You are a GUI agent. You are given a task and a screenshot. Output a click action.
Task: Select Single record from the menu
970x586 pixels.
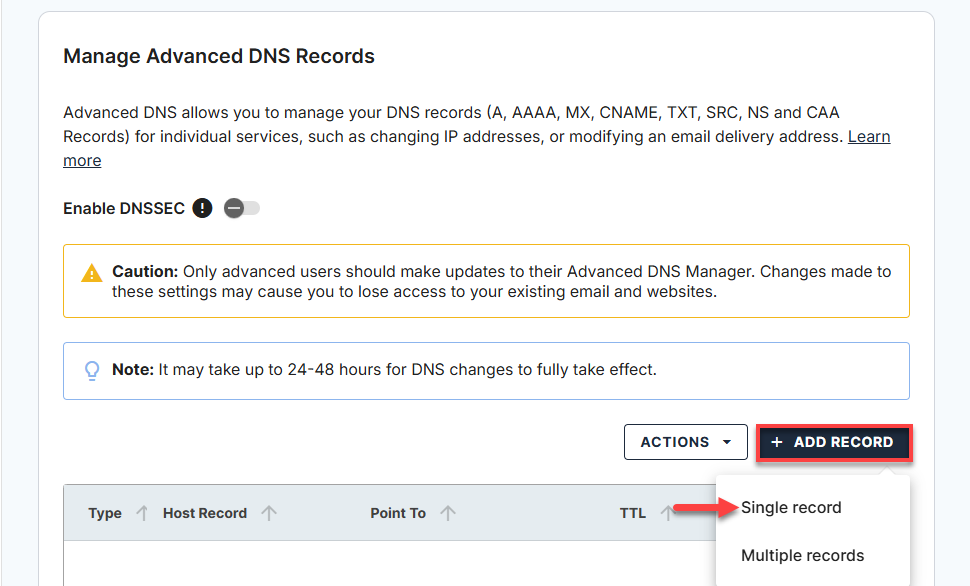[791, 507]
